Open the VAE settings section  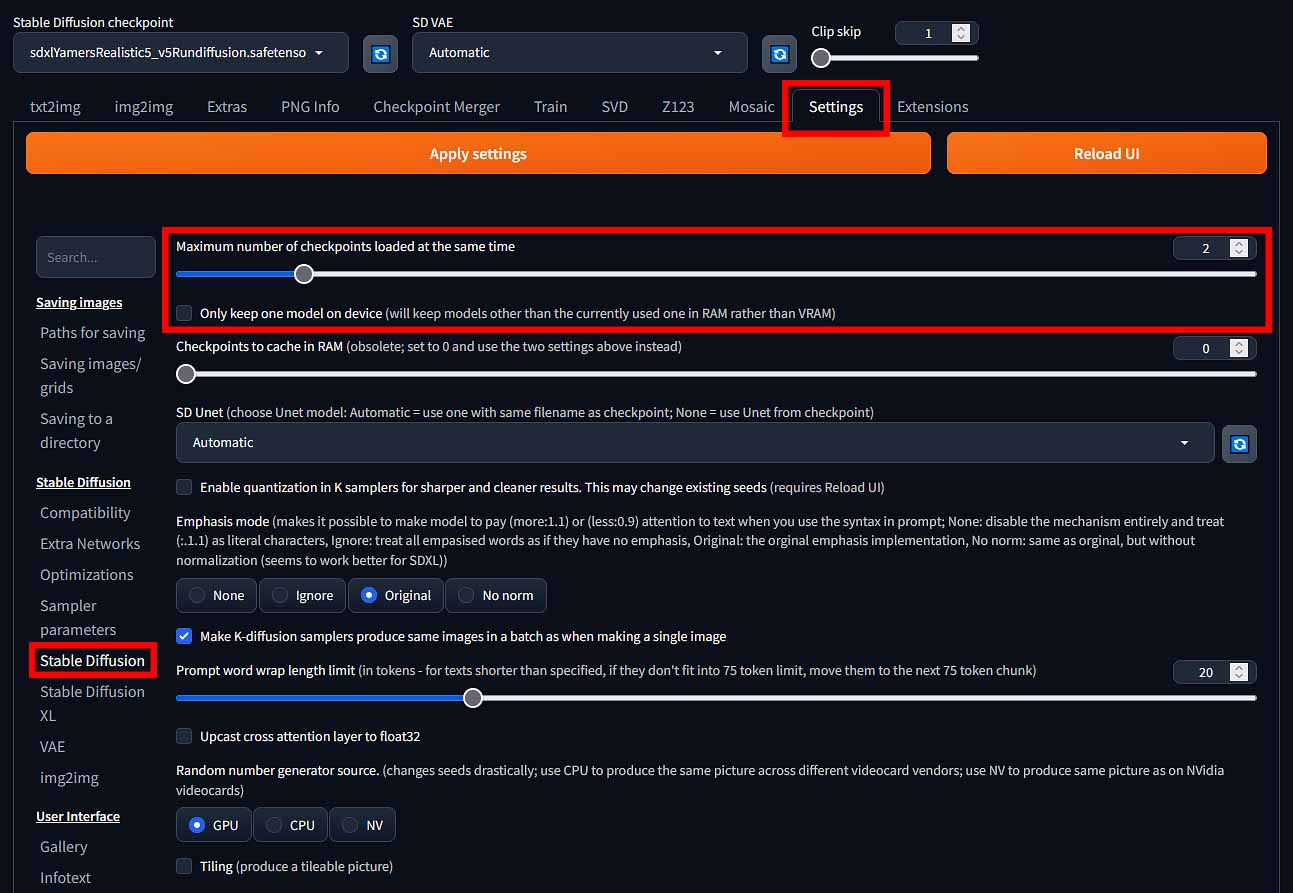tap(52, 747)
